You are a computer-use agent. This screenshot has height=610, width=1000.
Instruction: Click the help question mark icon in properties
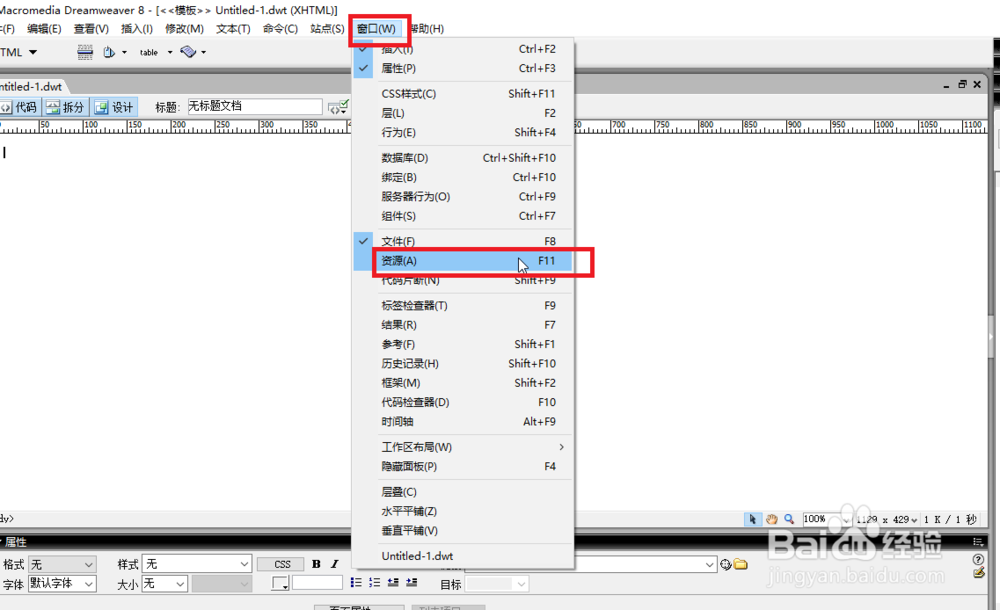click(x=978, y=559)
